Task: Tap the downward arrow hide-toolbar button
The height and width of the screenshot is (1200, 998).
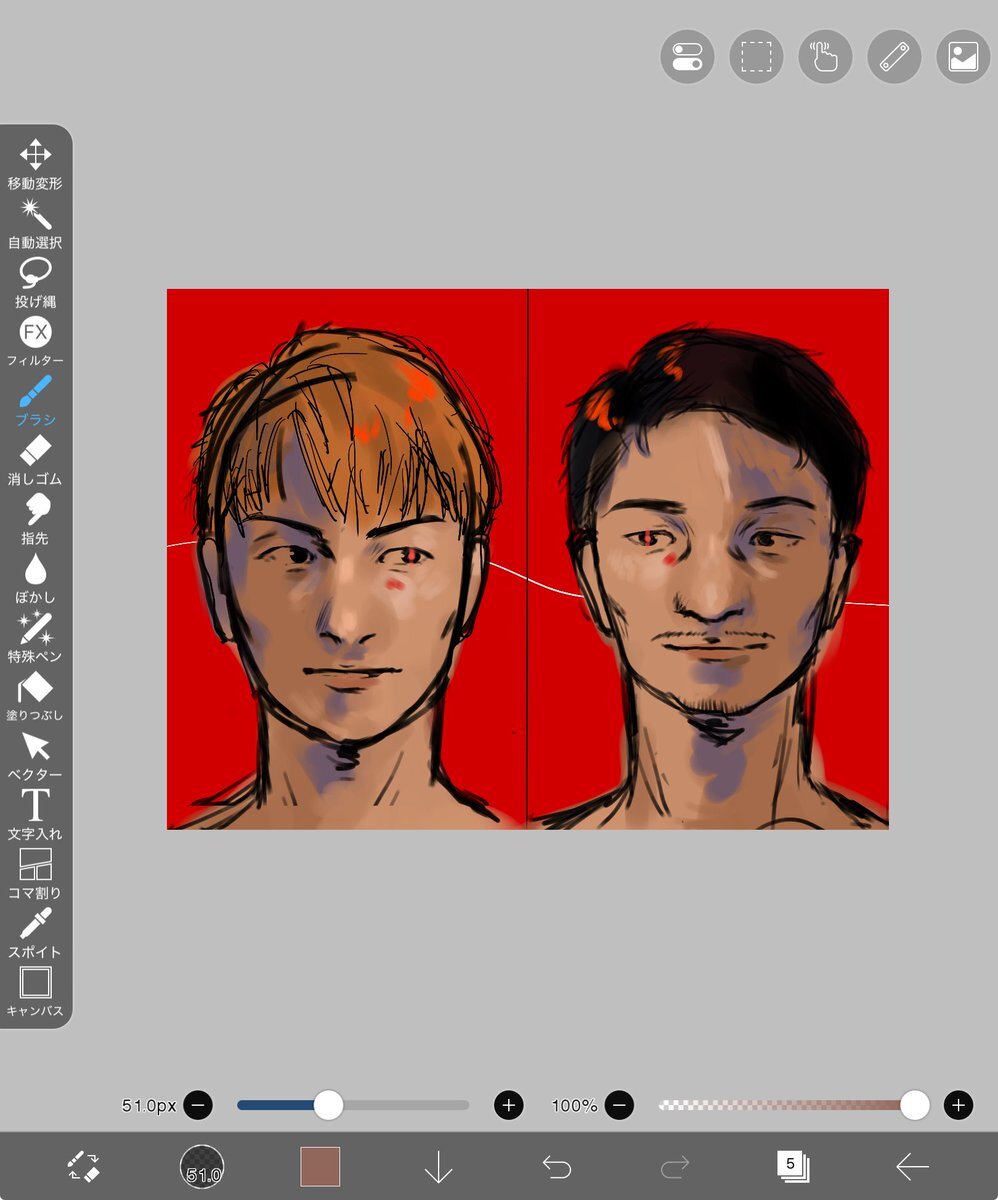Action: point(438,1166)
